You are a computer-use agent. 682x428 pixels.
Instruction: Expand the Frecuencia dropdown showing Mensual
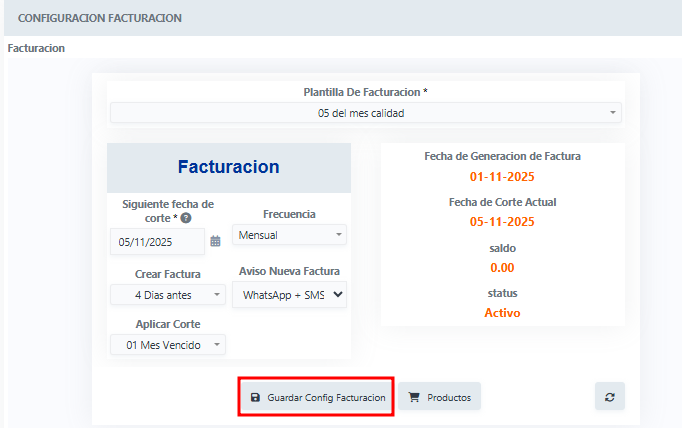pyautogui.click(x=289, y=235)
